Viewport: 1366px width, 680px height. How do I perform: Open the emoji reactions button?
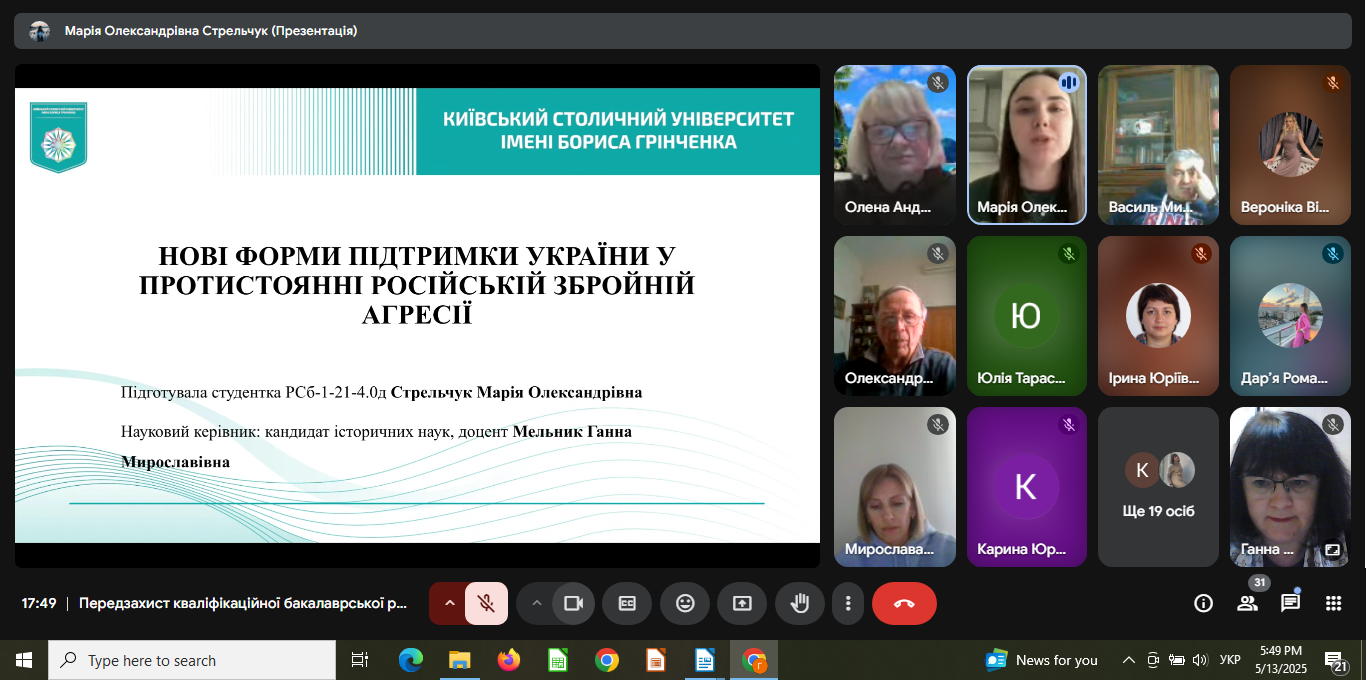coord(685,604)
